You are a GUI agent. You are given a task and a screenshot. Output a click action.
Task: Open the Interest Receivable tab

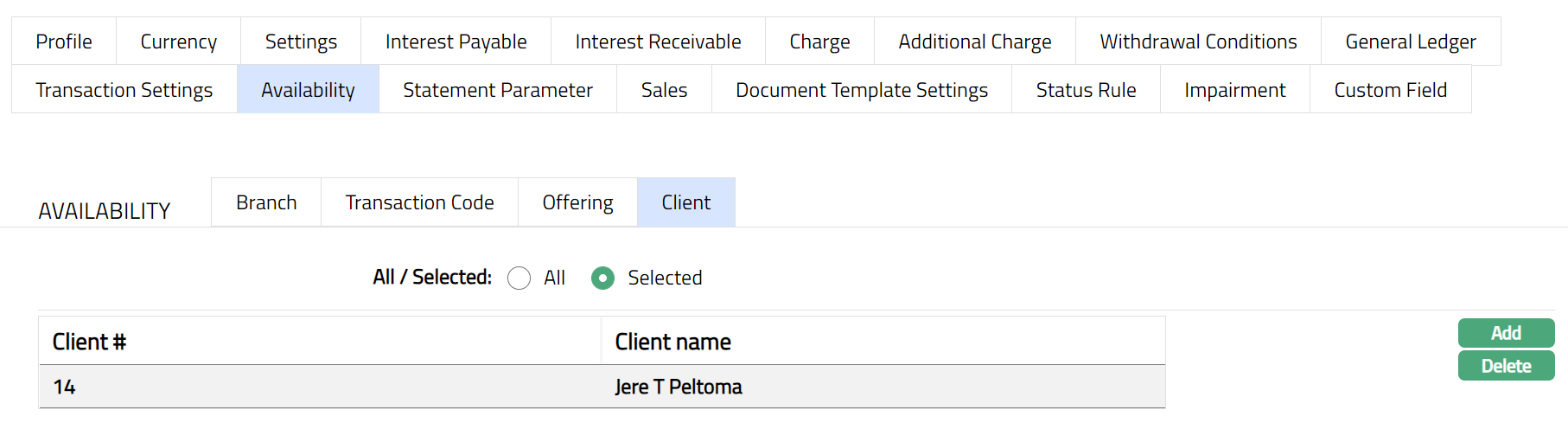pos(658,42)
